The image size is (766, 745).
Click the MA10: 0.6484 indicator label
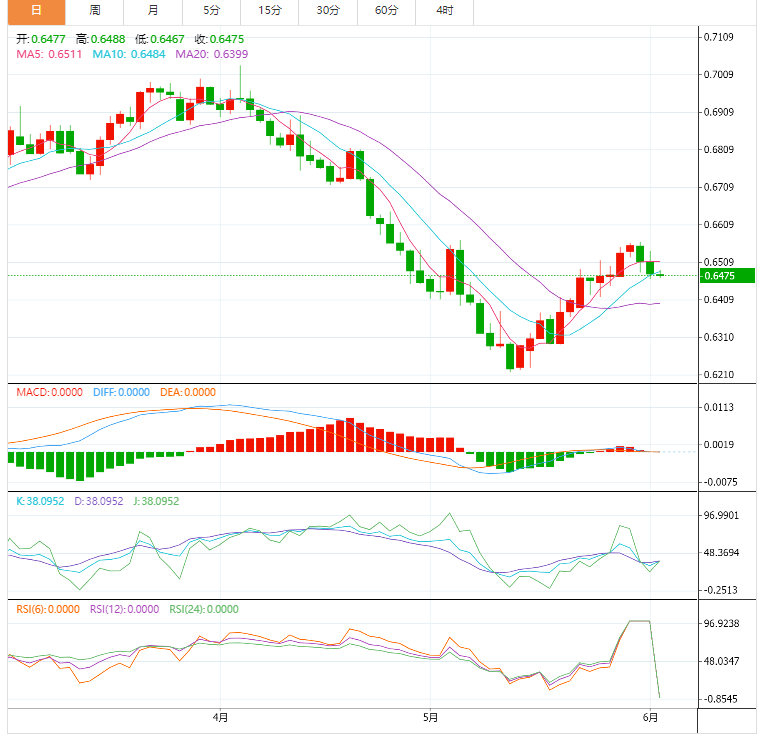point(129,54)
